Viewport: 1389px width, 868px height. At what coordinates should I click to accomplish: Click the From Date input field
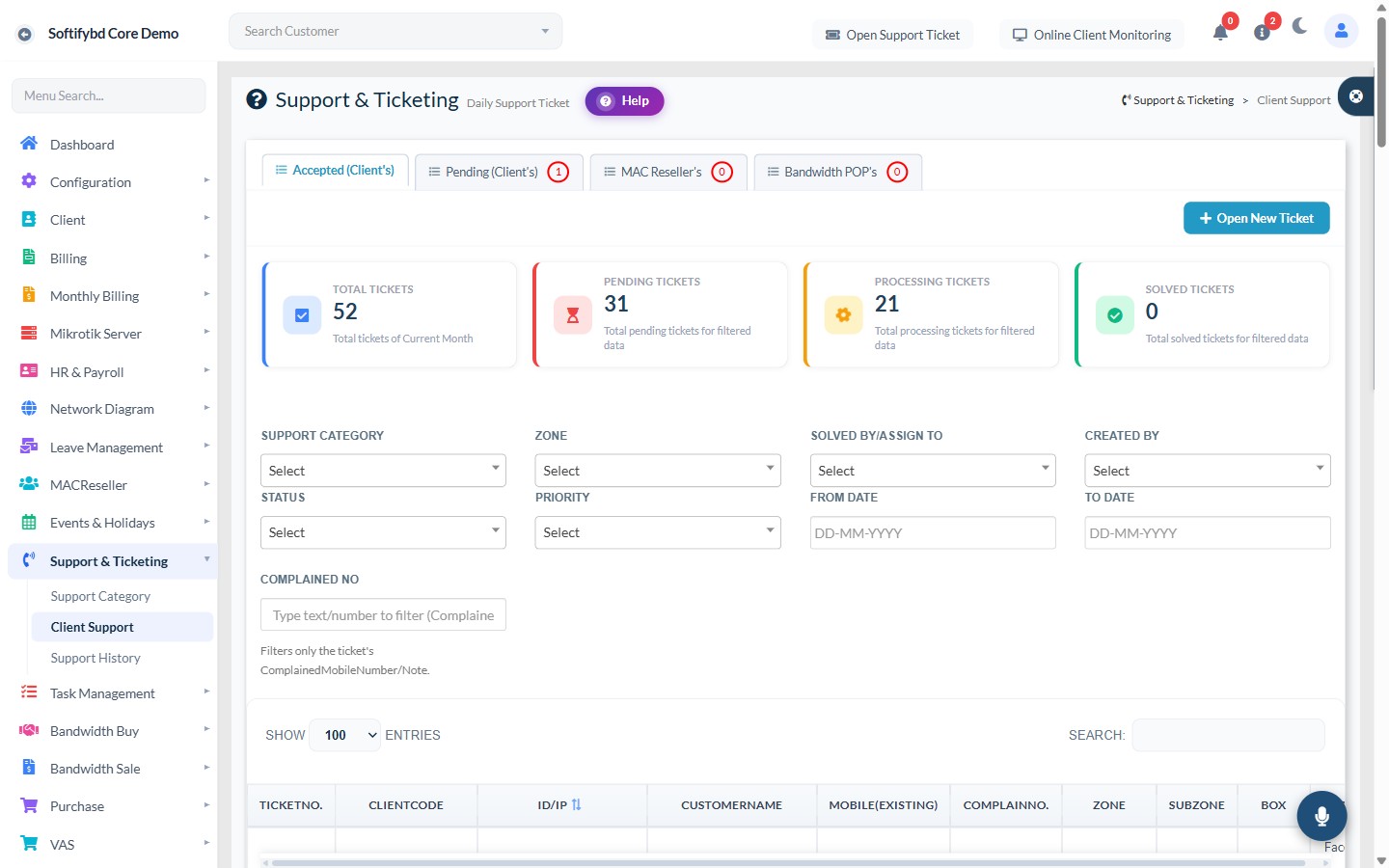[933, 532]
